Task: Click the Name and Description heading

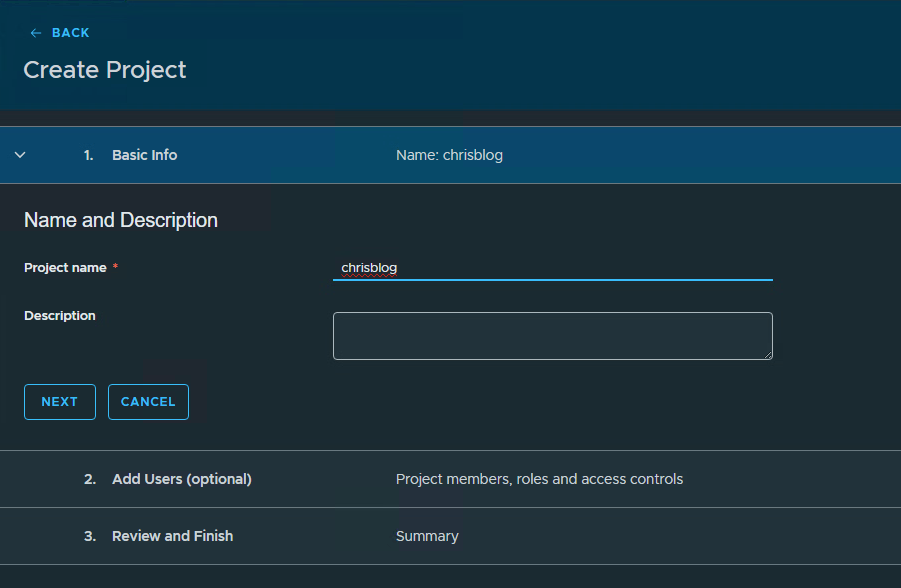Action: tap(121, 220)
